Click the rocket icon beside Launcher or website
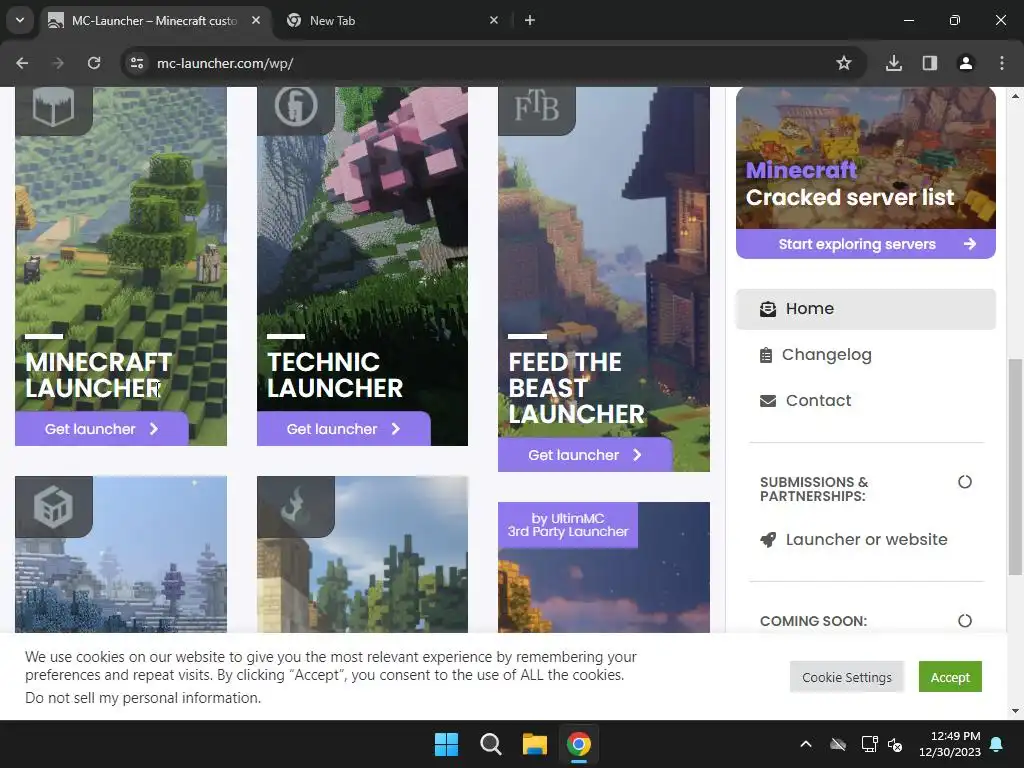Image resolution: width=1024 pixels, height=768 pixels. tap(768, 540)
